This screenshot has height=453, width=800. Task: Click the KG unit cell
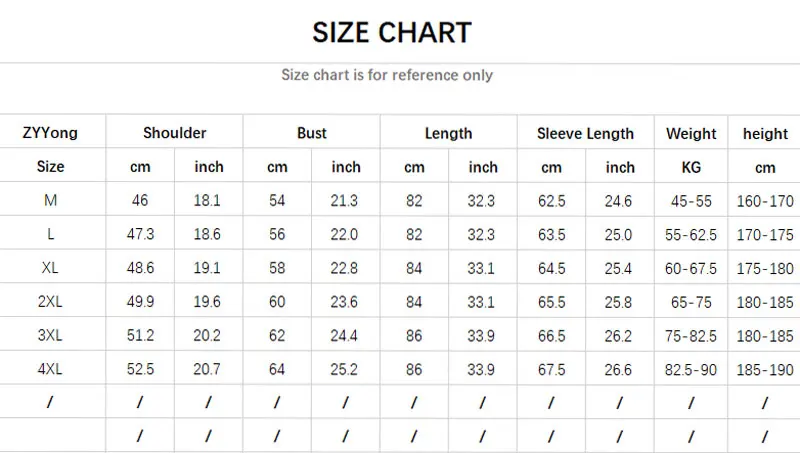pyautogui.click(x=691, y=167)
